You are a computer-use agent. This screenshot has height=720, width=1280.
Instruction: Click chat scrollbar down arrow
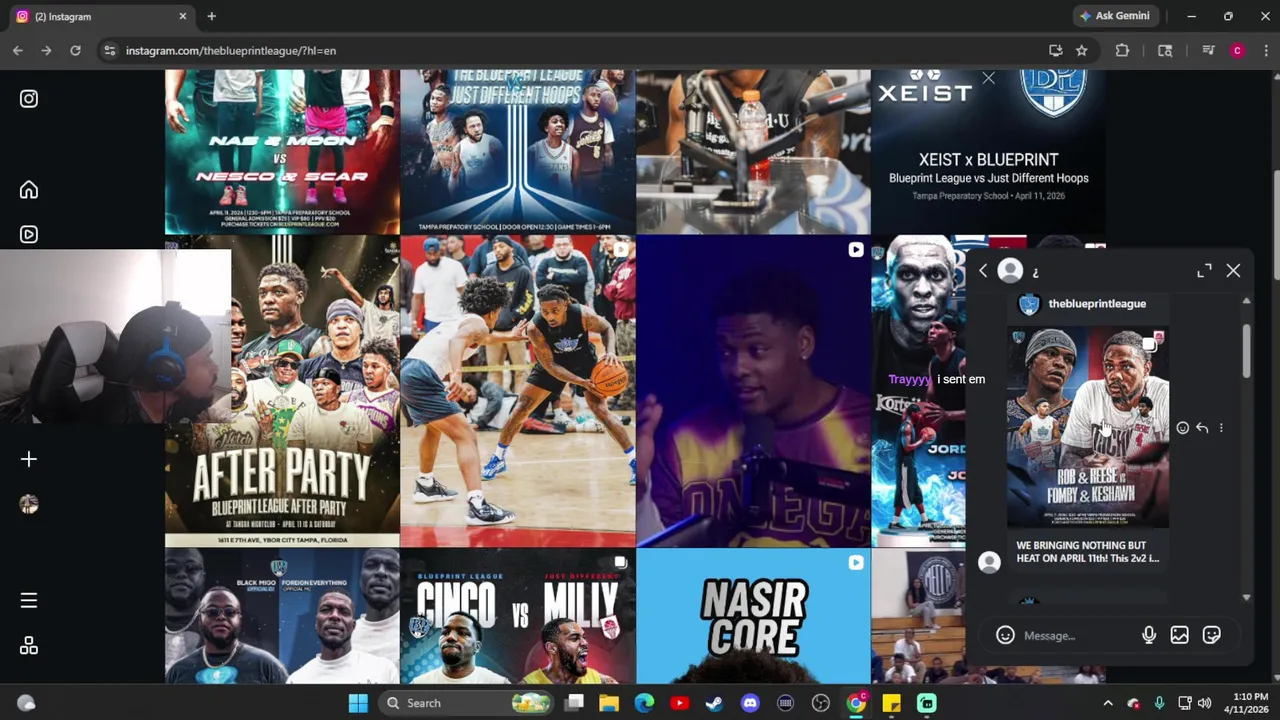pyautogui.click(x=1246, y=597)
